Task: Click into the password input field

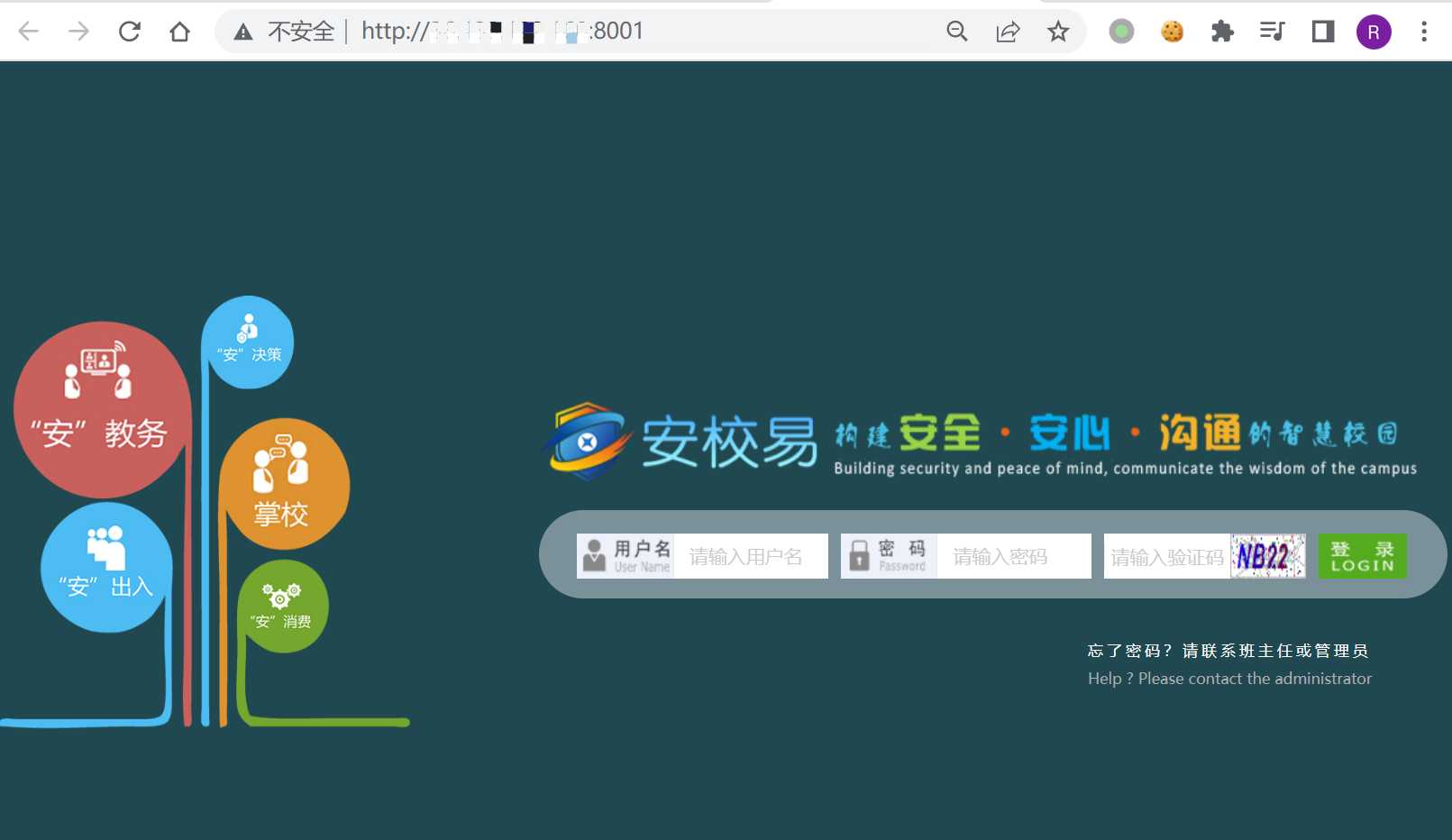Action: pos(1013,557)
